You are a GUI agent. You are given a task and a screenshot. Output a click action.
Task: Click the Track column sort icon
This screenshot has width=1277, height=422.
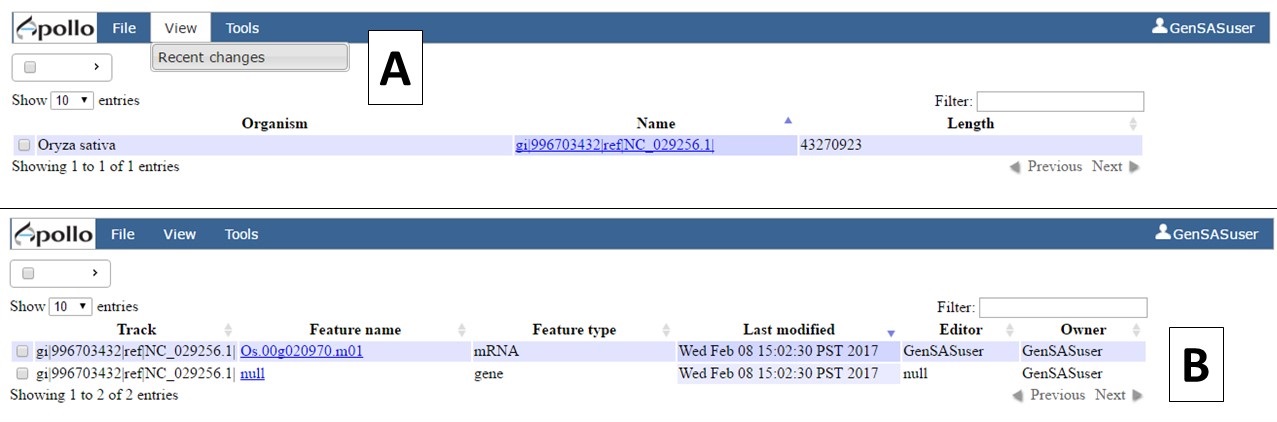click(x=228, y=330)
